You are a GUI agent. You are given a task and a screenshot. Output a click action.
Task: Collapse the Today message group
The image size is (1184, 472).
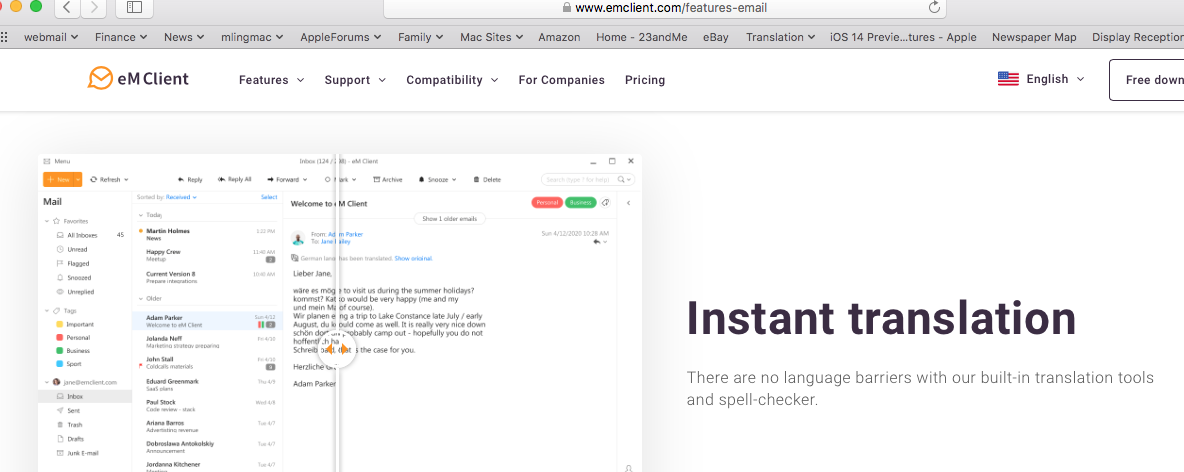140,215
